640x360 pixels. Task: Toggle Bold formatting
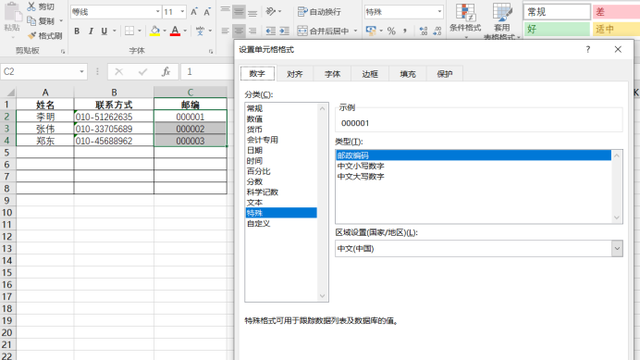click(77, 31)
